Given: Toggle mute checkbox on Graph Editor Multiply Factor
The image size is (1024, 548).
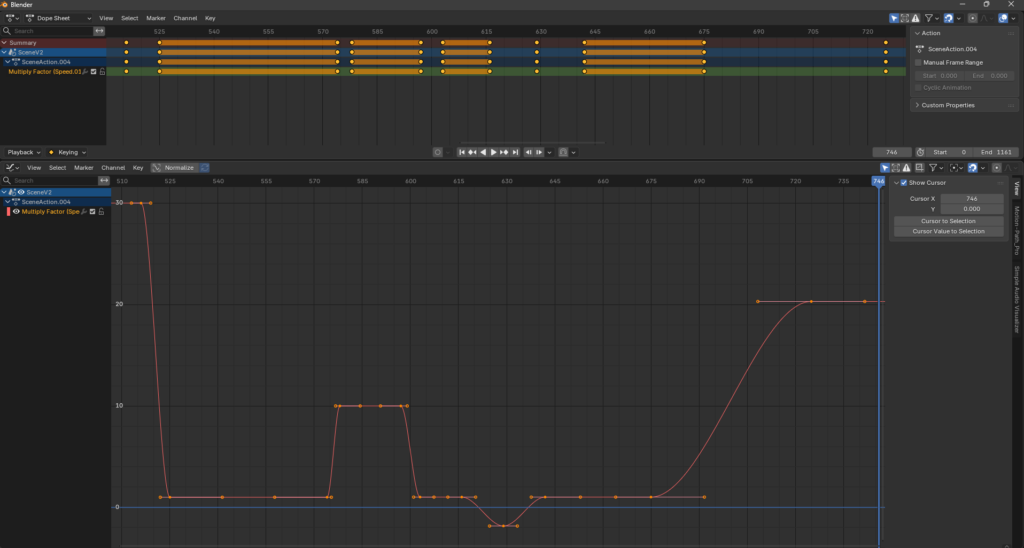Looking at the screenshot, I should pos(93,212).
